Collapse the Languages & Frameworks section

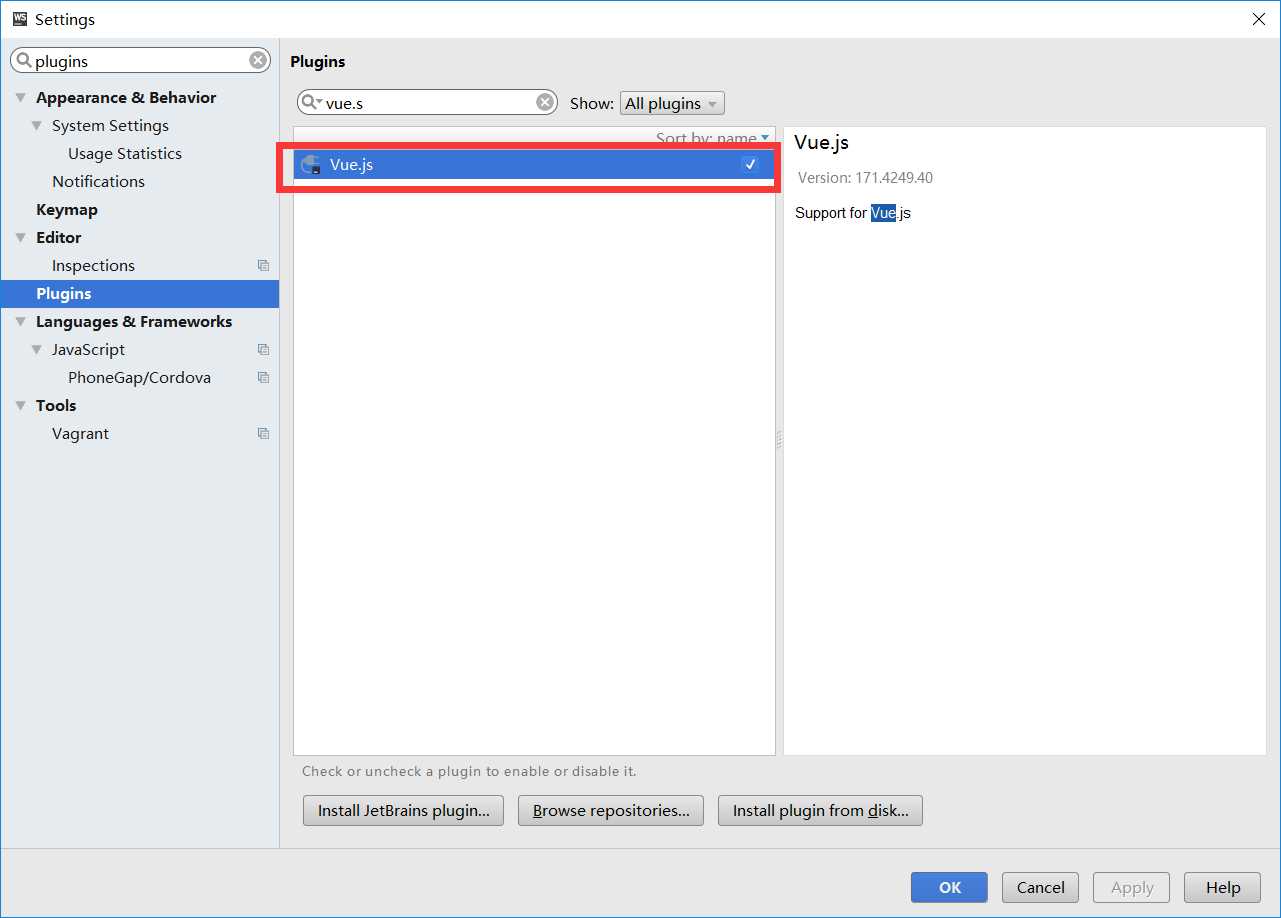pyautogui.click(x=21, y=322)
